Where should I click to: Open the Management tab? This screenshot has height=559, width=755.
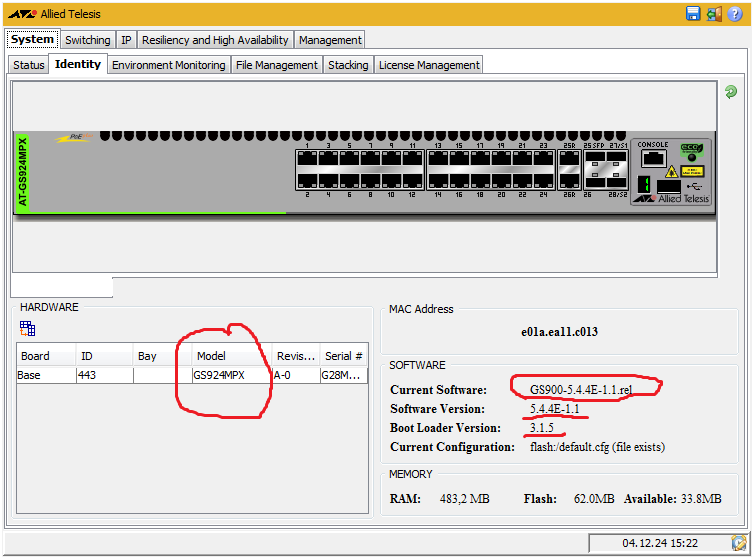click(x=330, y=40)
